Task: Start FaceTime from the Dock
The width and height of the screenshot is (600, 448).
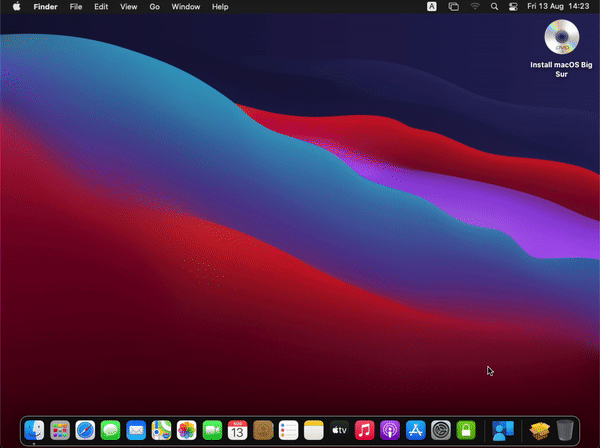Action: [212, 430]
